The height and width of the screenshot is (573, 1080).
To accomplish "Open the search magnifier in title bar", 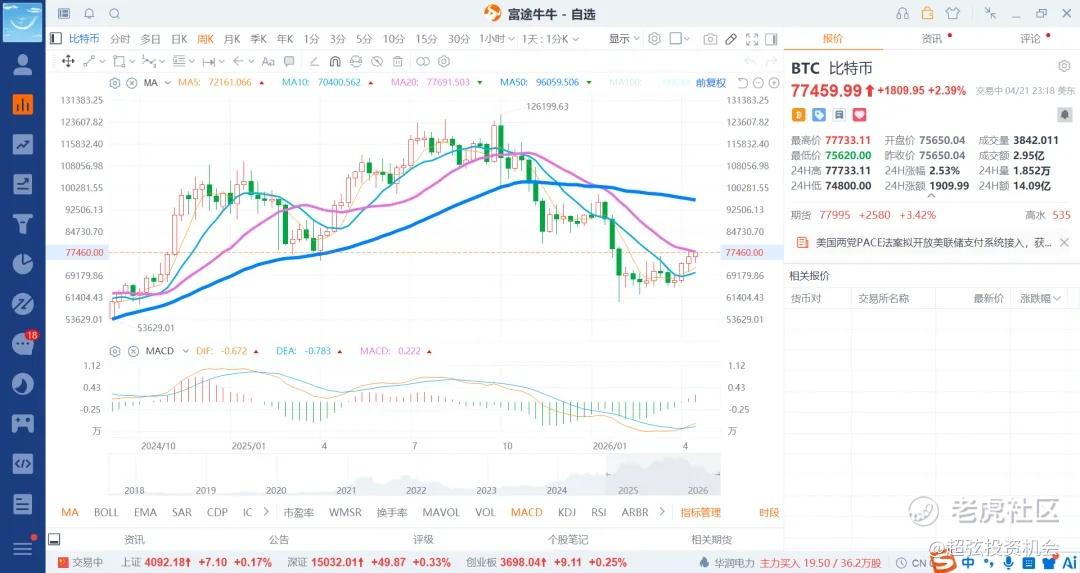I will tap(114, 14).
